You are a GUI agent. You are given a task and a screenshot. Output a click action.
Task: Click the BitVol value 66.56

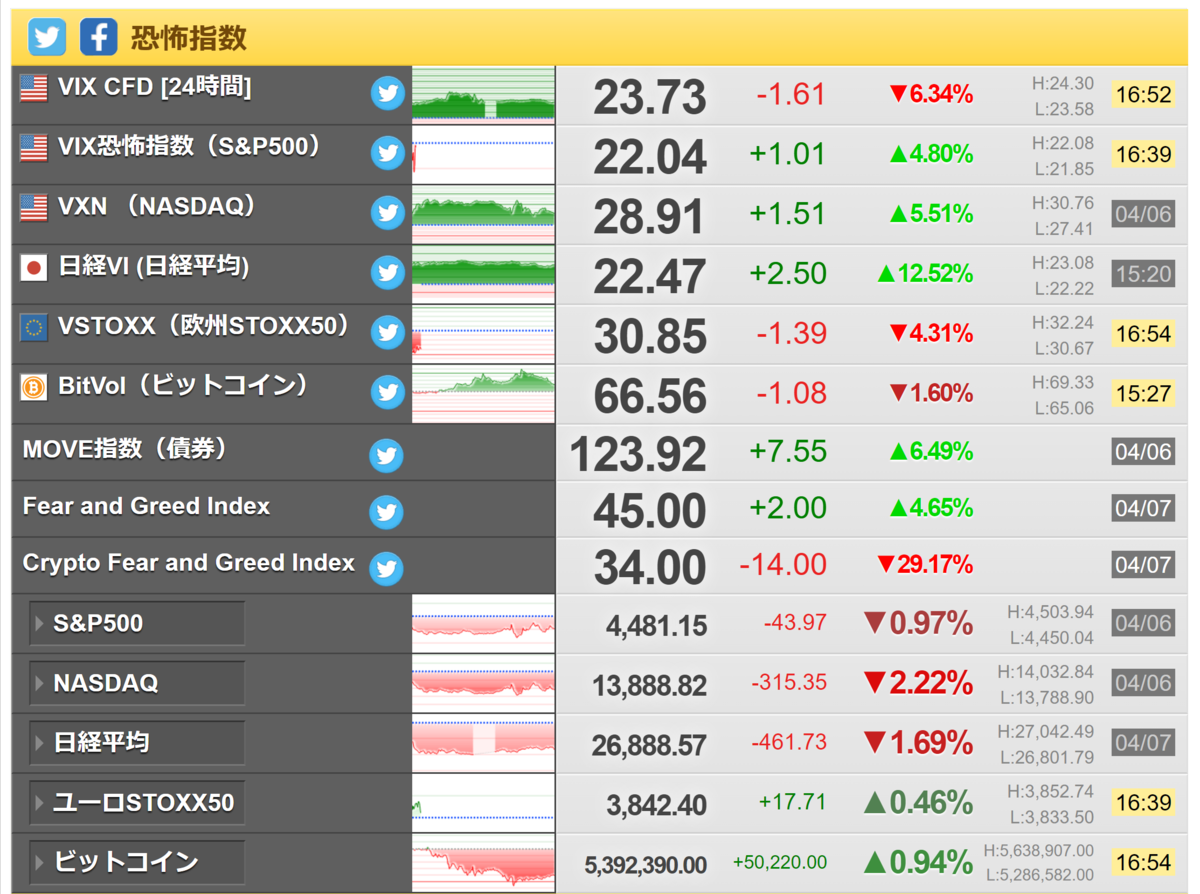pyautogui.click(x=650, y=396)
